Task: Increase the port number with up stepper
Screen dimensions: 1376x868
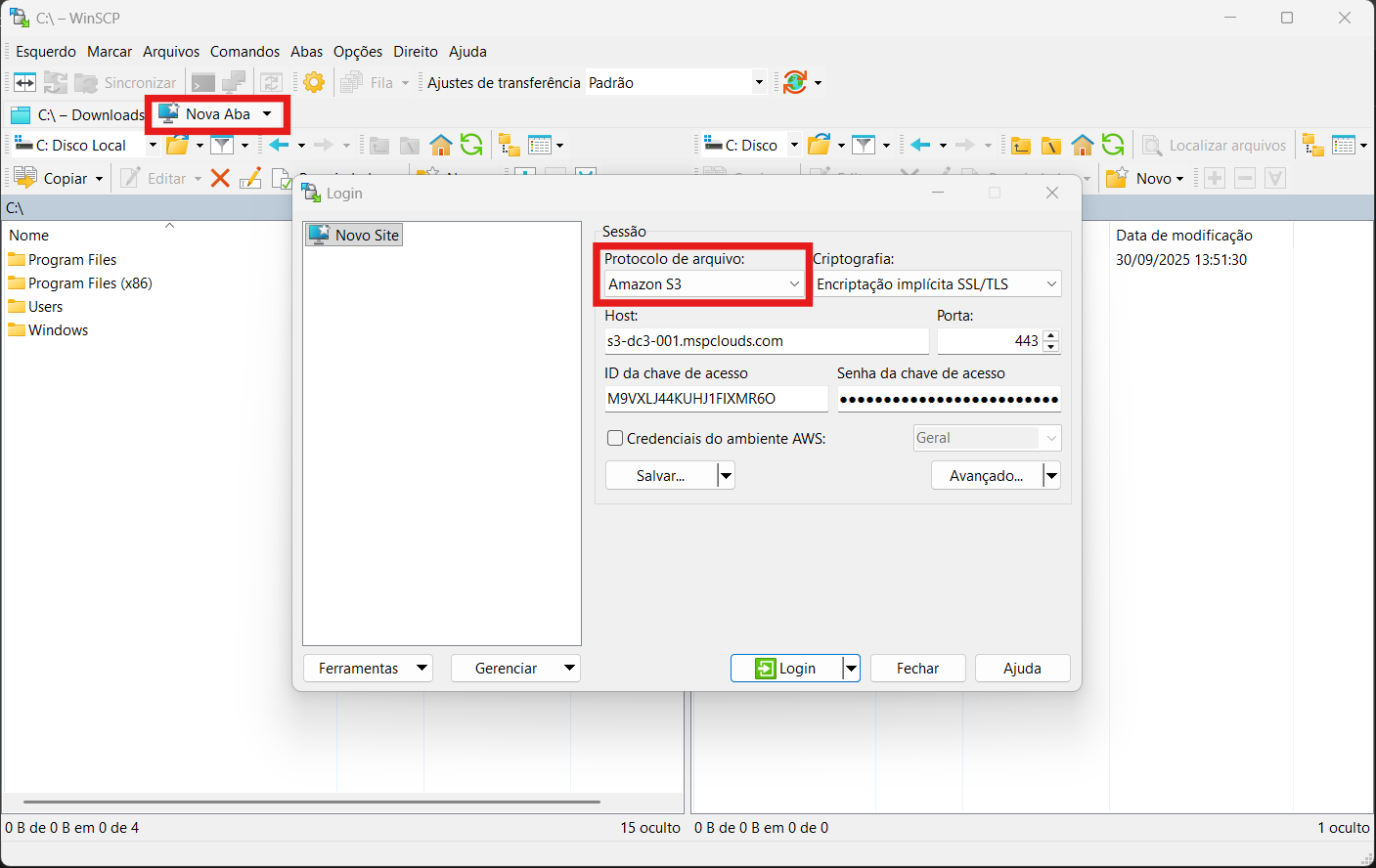Action: tap(1051, 335)
